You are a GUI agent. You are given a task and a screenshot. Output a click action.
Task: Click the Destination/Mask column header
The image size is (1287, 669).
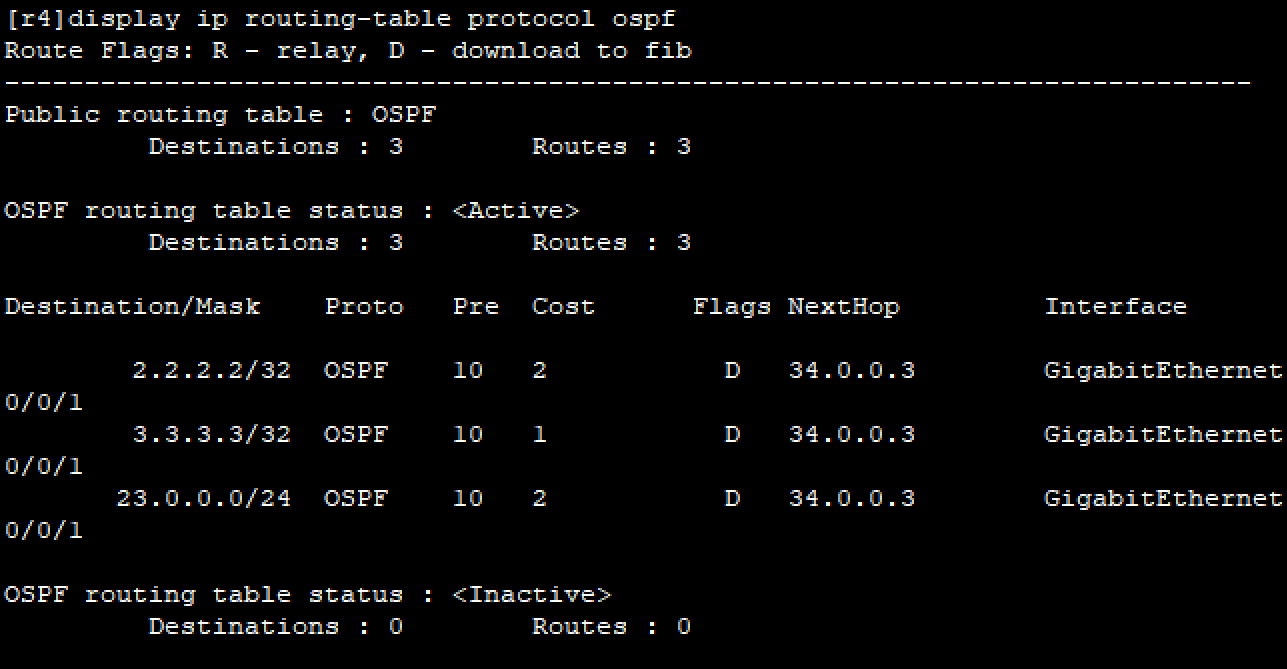click(132, 307)
